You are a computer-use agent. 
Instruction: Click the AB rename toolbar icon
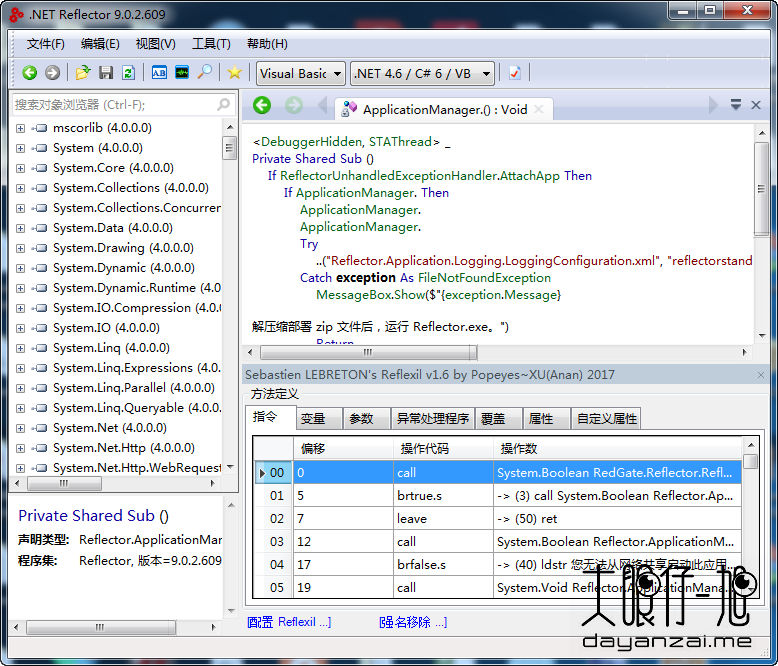(x=159, y=73)
